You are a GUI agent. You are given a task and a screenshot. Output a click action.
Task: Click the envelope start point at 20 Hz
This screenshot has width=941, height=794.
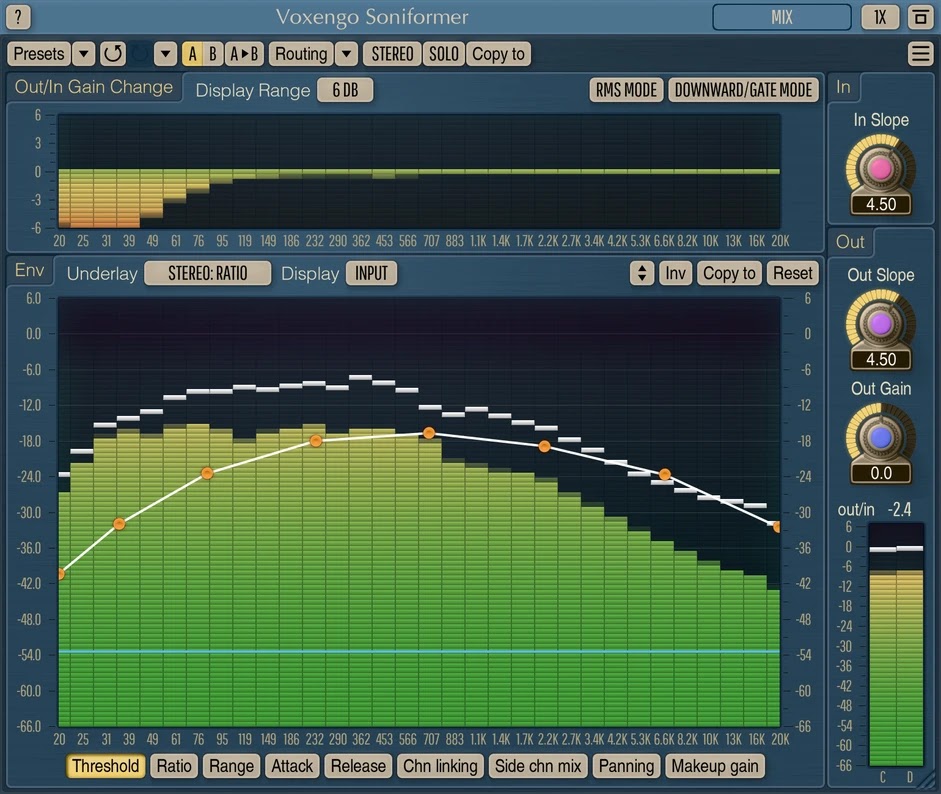(61, 574)
